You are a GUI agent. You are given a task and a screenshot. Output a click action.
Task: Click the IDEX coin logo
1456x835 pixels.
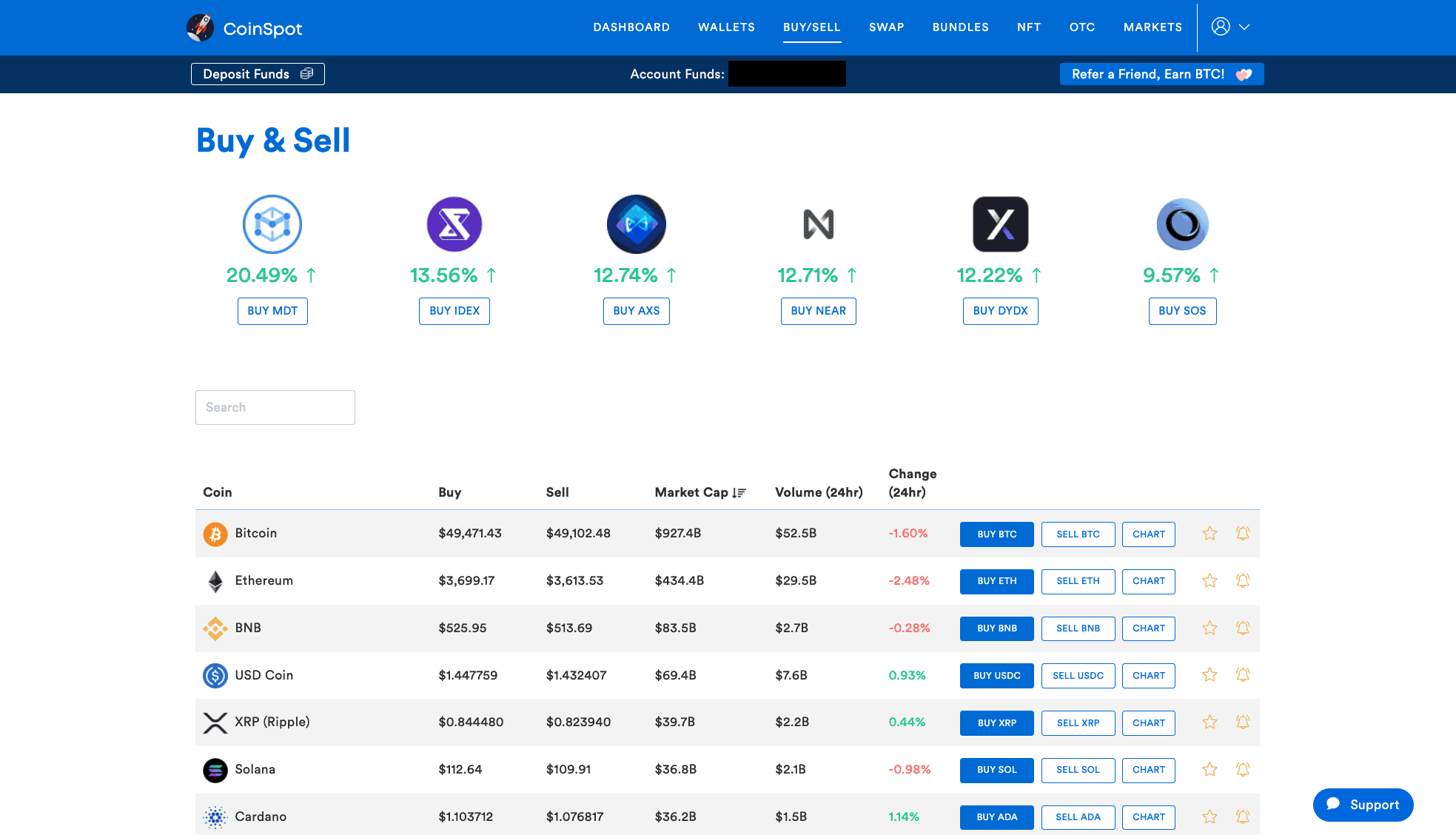click(454, 224)
